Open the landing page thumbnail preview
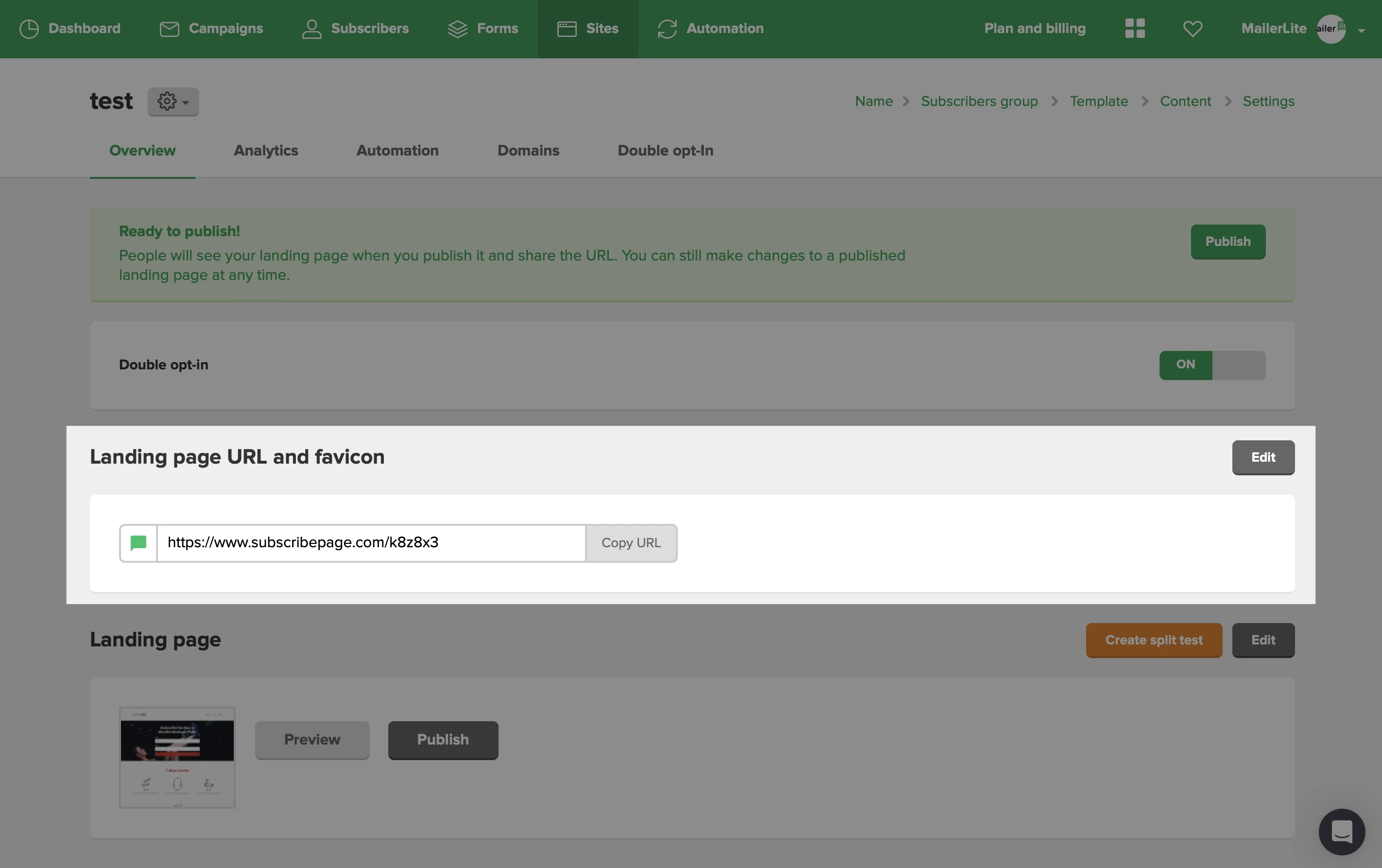Image resolution: width=1382 pixels, height=868 pixels. click(177, 757)
